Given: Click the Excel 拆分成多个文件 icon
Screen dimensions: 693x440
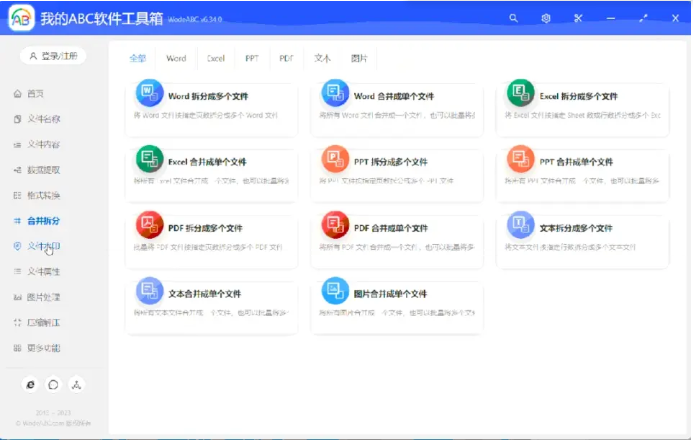Looking at the screenshot, I should click(521, 93).
